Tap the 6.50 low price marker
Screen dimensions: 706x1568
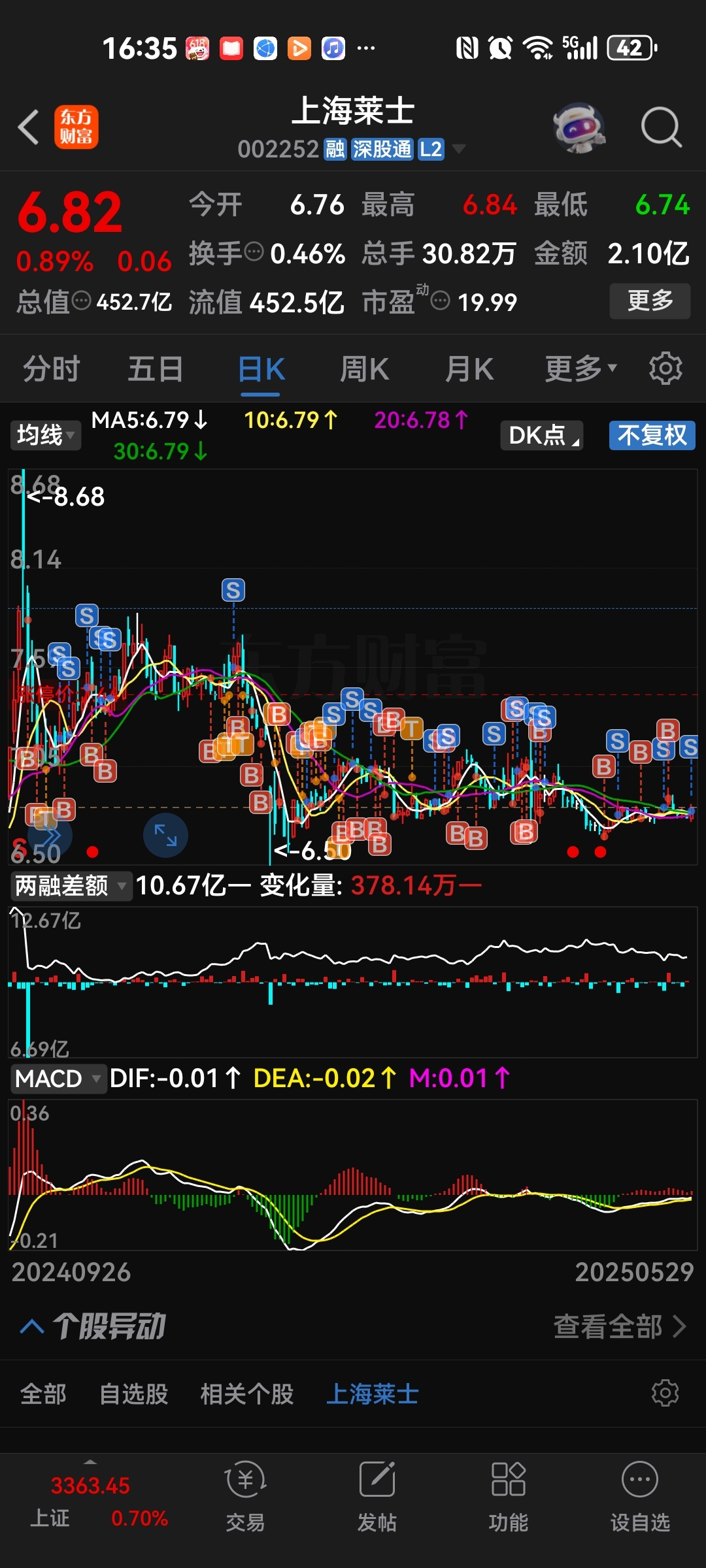click(312, 850)
